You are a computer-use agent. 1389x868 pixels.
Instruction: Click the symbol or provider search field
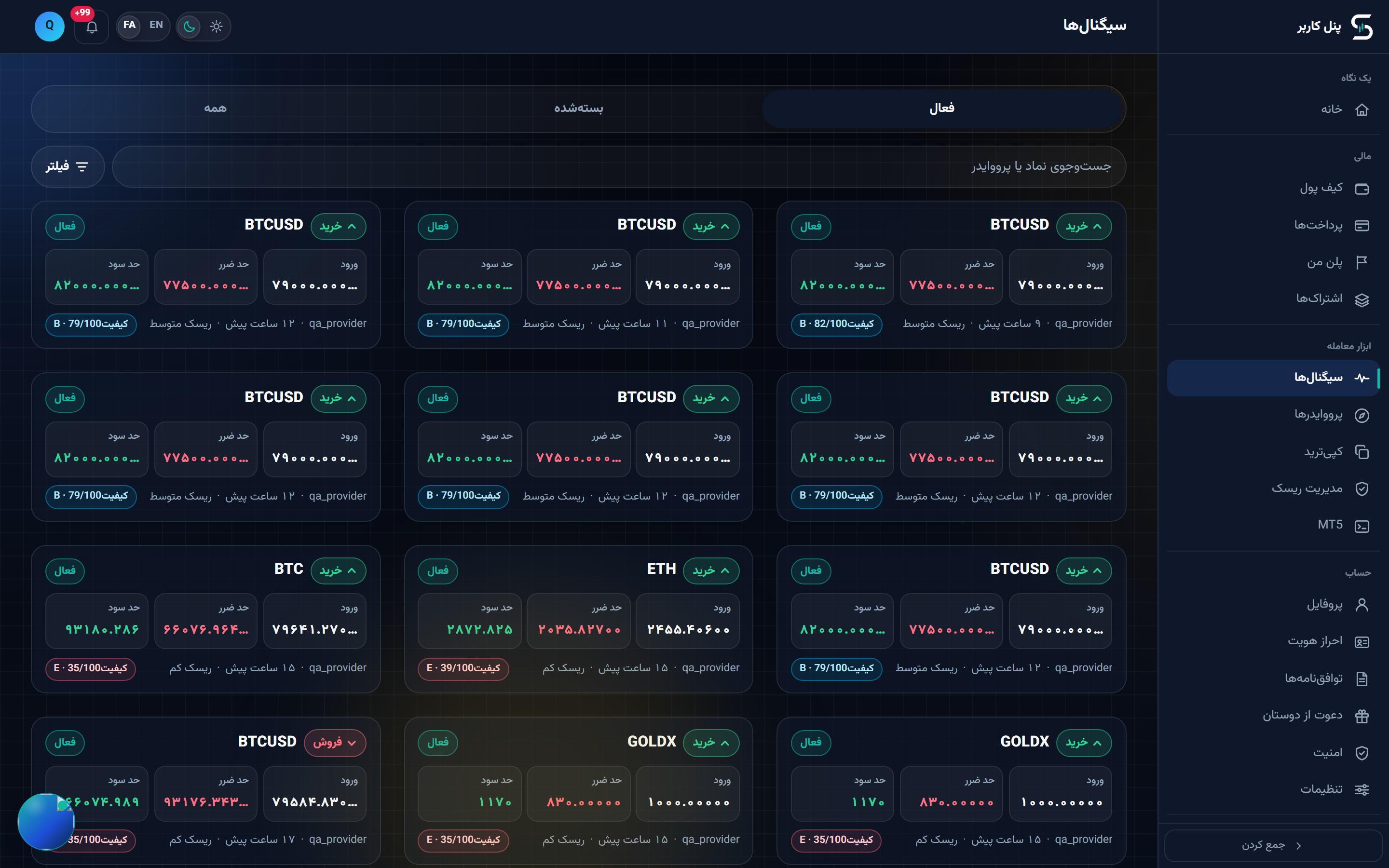pos(619,166)
